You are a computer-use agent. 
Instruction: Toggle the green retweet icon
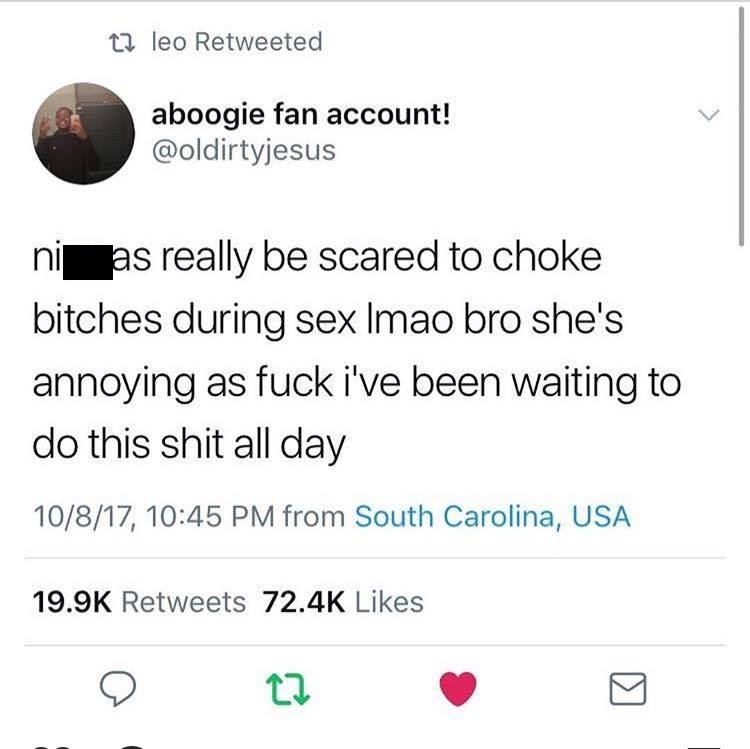(287, 689)
